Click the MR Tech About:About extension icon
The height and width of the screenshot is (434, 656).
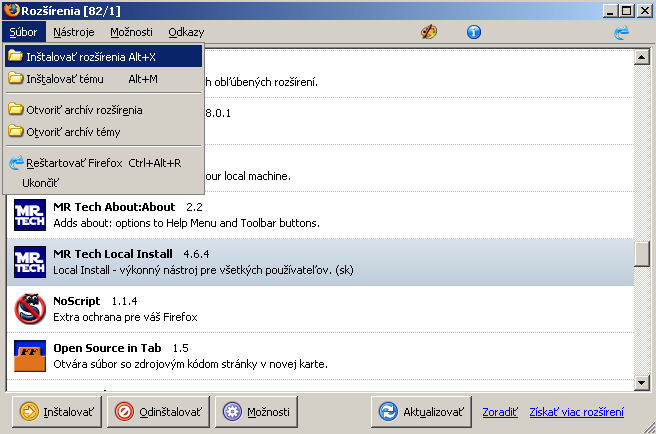tap(30, 215)
